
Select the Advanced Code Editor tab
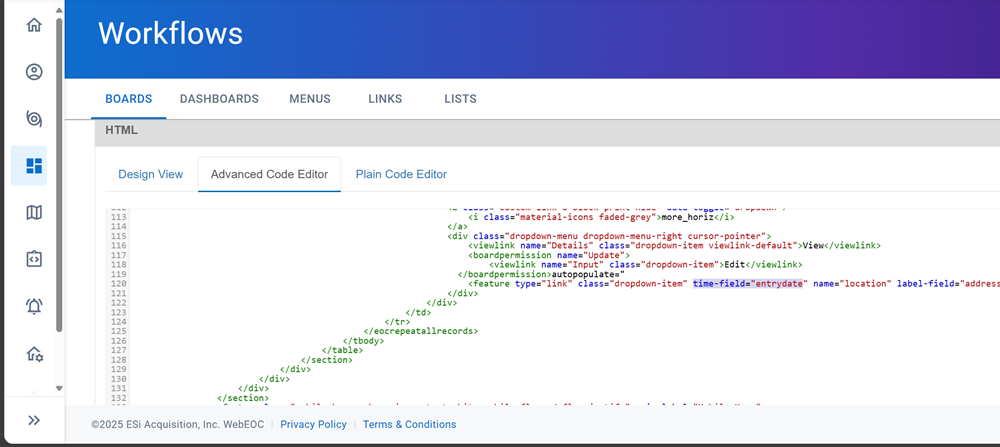(269, 174)
